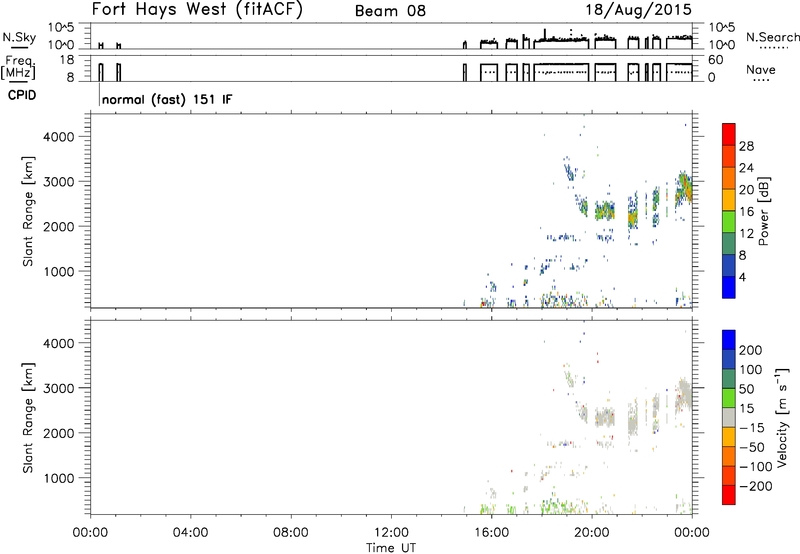The image size is (800, 554).
Task: Click the 'Fort Hays West (fitACF)' title
Action: tap(197, 10)
